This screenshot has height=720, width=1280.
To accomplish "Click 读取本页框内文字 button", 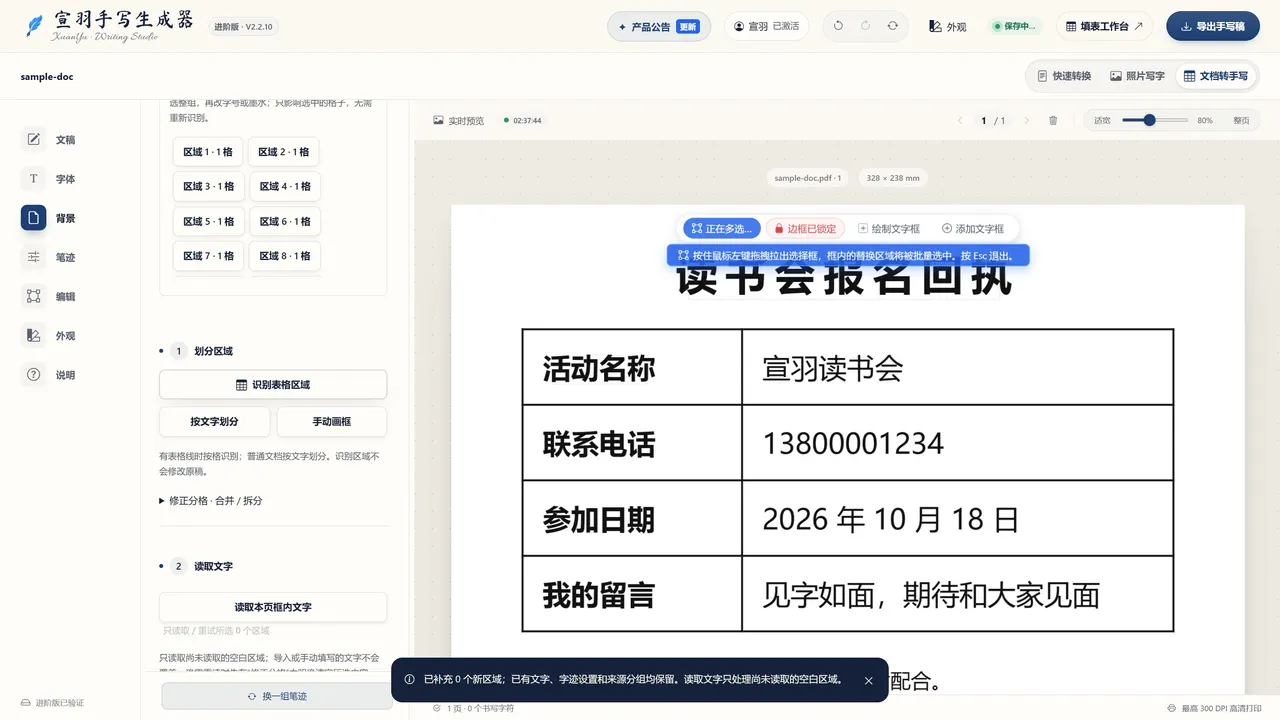I will pyautogui.click(x=273, y=607).
